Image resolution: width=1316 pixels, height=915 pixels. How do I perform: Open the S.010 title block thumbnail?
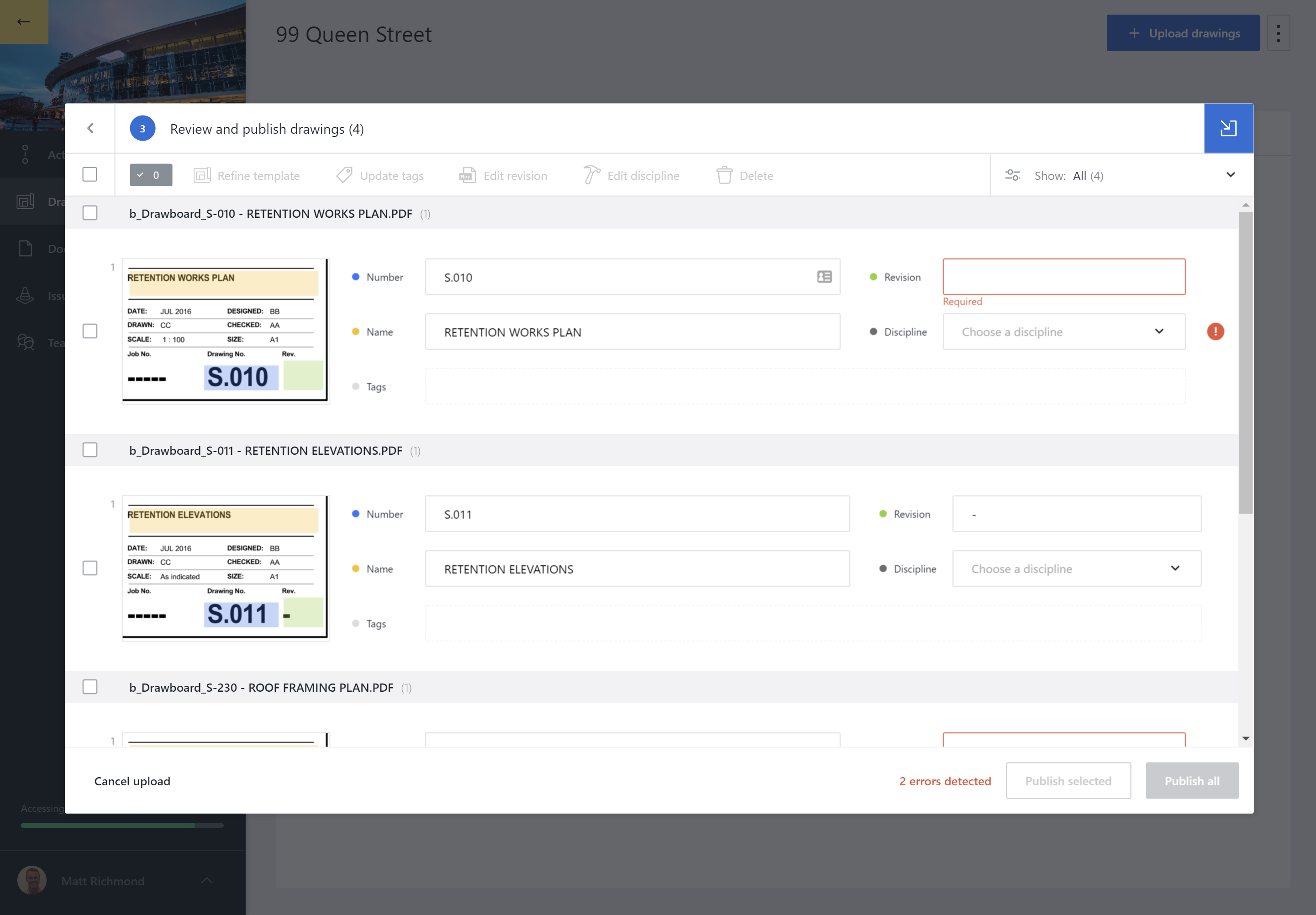tap(226, 331)
